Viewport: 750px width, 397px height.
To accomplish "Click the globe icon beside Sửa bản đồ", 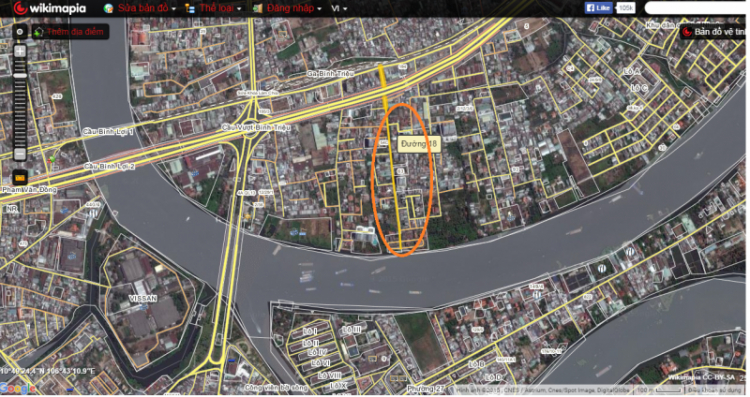I will (109, 8).
